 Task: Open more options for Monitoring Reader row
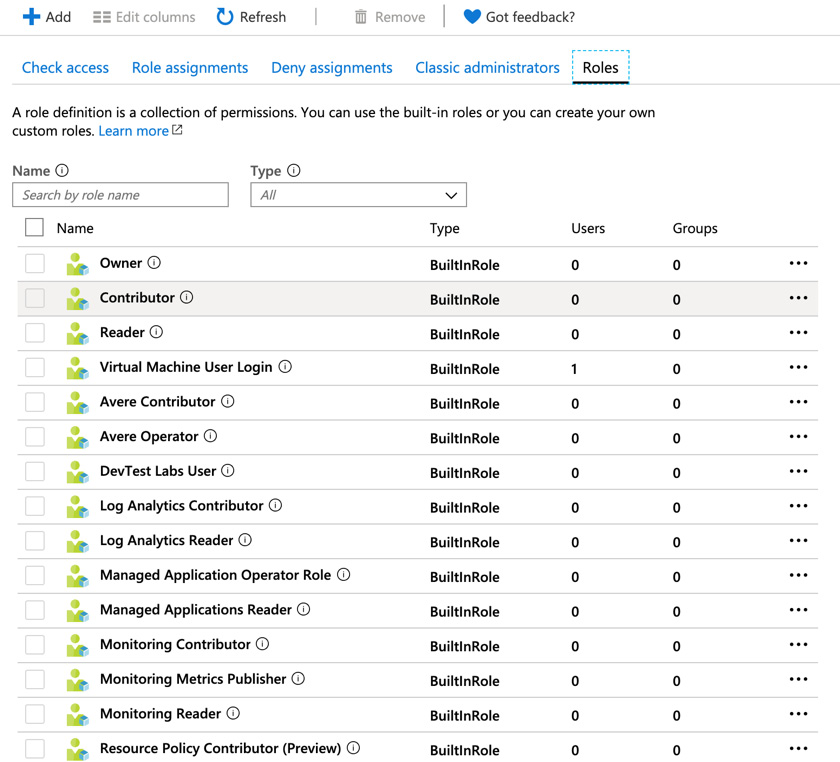click(797, 714)
